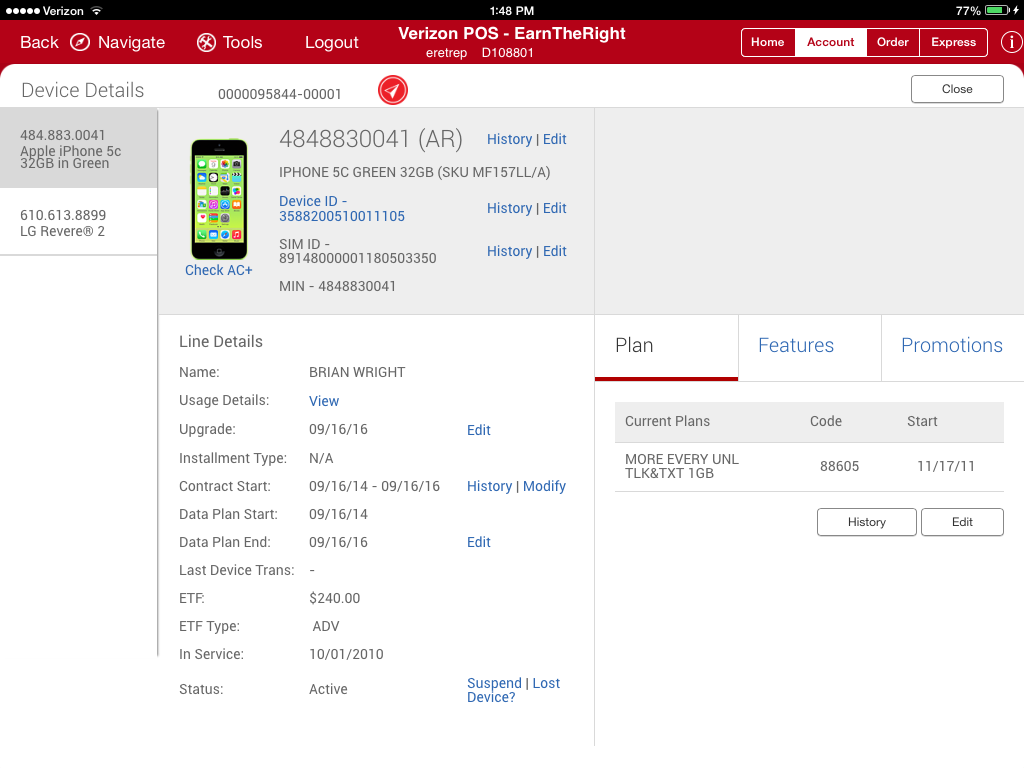Screen dimensions: 1024x768
Task: Edit the SIM ID
Action: (x=554, y=251)
